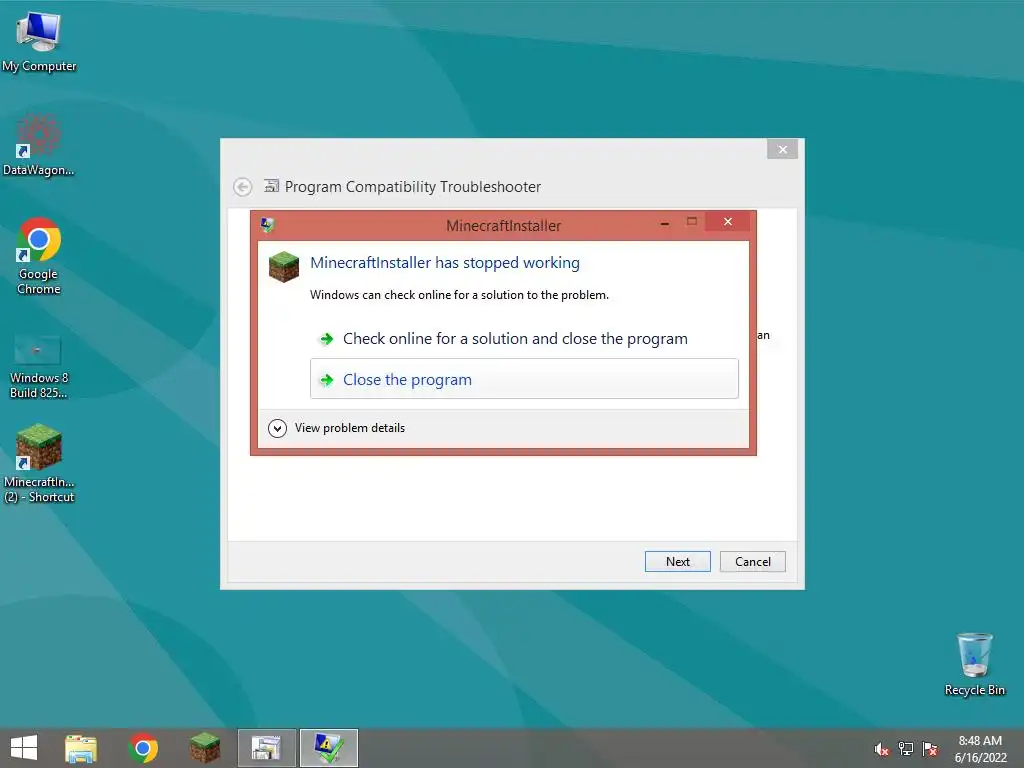Minimize the MinecraftInstaller dialog
The image size is (1024, 768).
[665, 223]
